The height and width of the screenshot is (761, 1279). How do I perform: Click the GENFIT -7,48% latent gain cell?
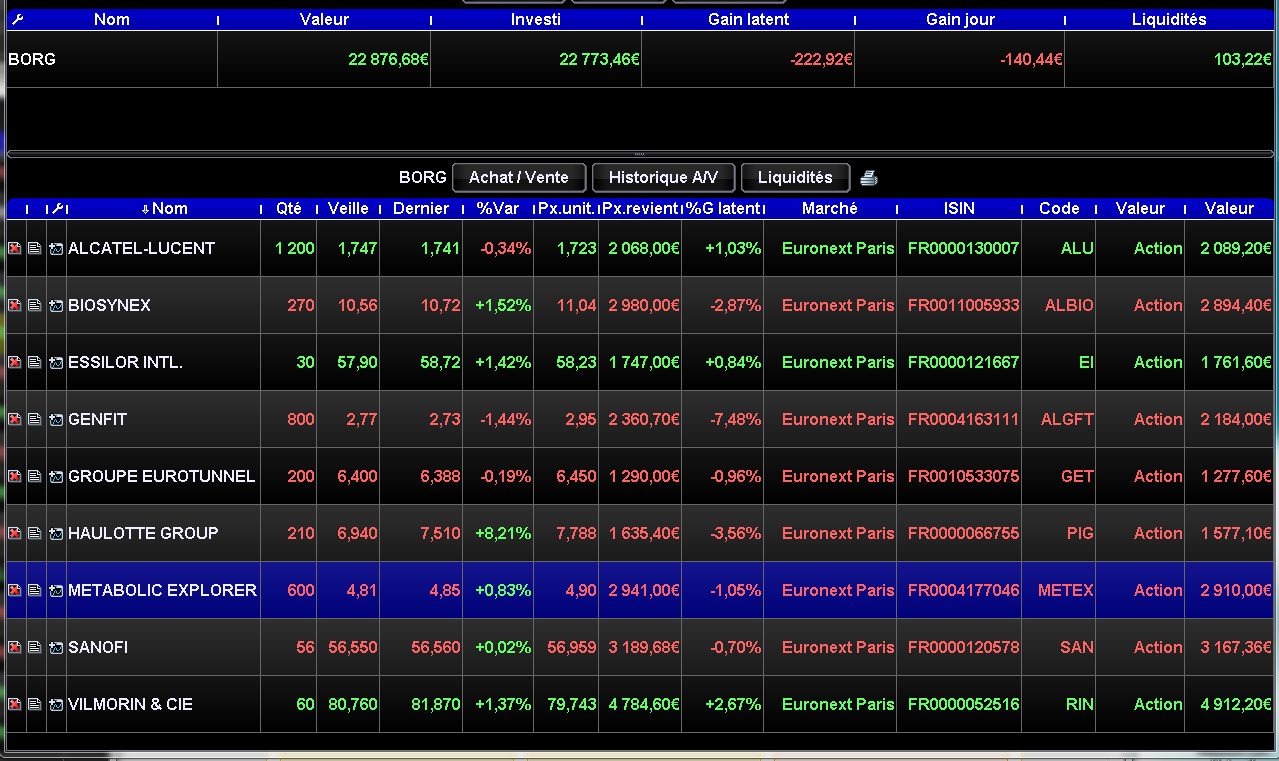(723, 419)
